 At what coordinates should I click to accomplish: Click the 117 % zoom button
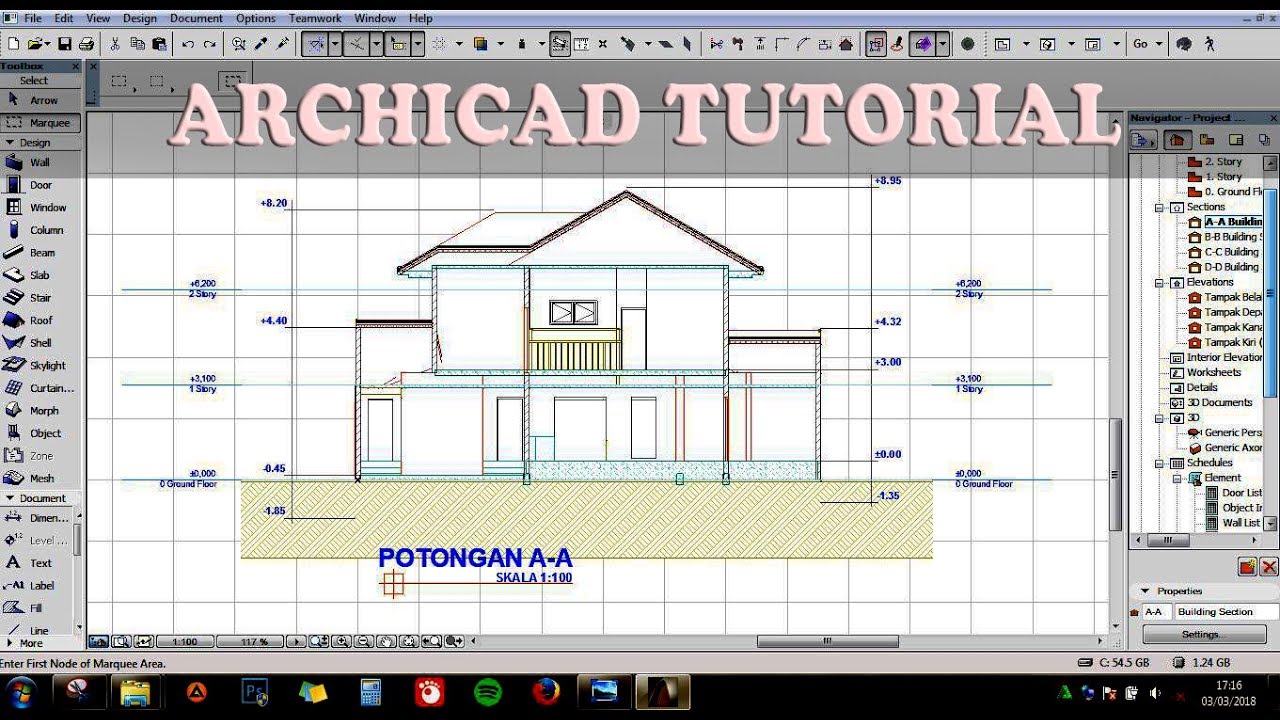[x=249, y=642]
